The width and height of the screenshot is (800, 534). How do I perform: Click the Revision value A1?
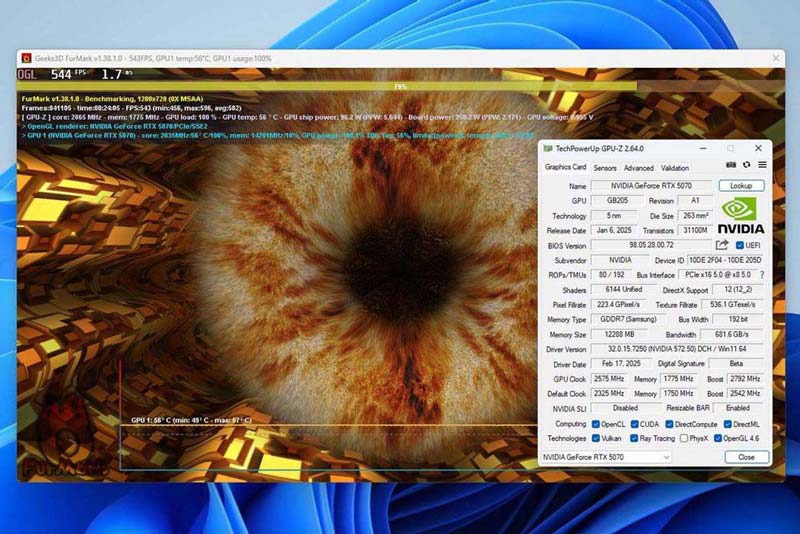[x=695, y=200]
